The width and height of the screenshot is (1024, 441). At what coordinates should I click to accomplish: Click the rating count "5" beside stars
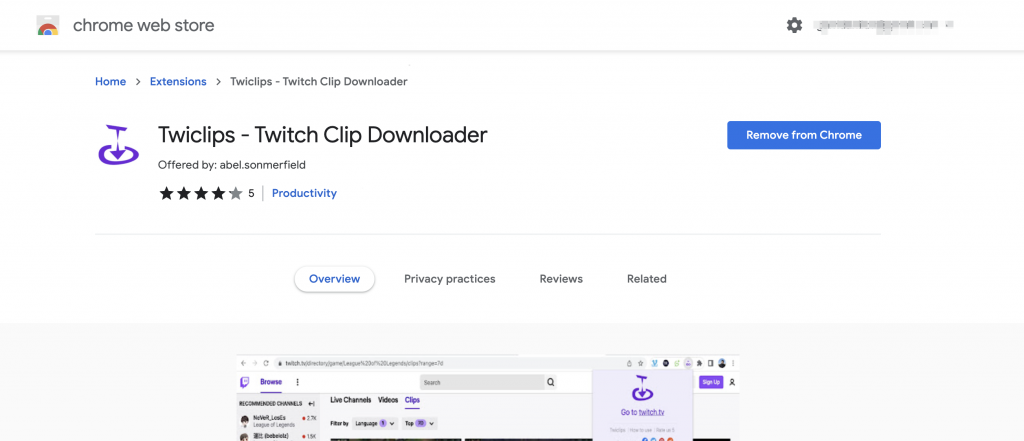(x=251, y=193)
